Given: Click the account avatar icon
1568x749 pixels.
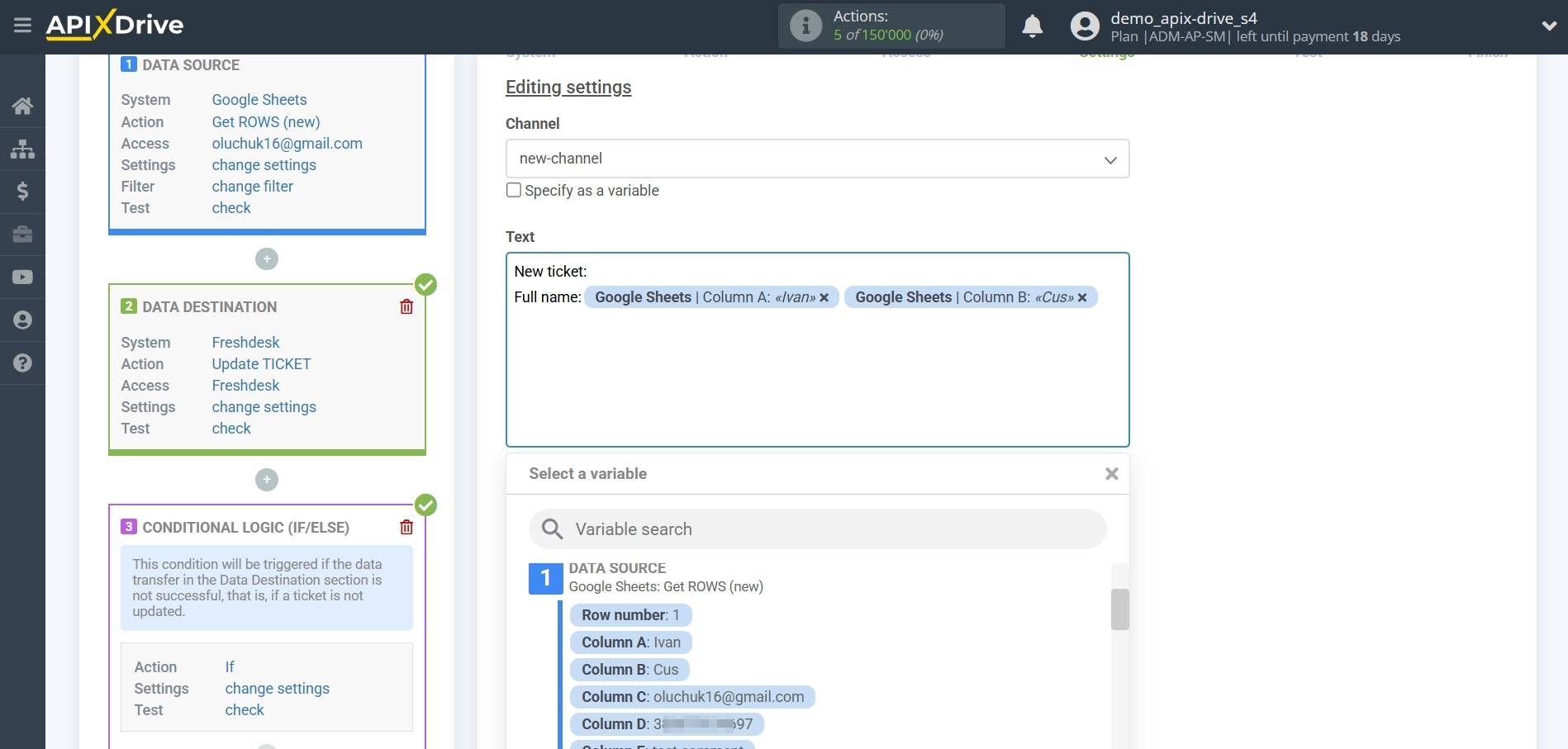Looking at the screenshot, I should (x=1085, y=26).
